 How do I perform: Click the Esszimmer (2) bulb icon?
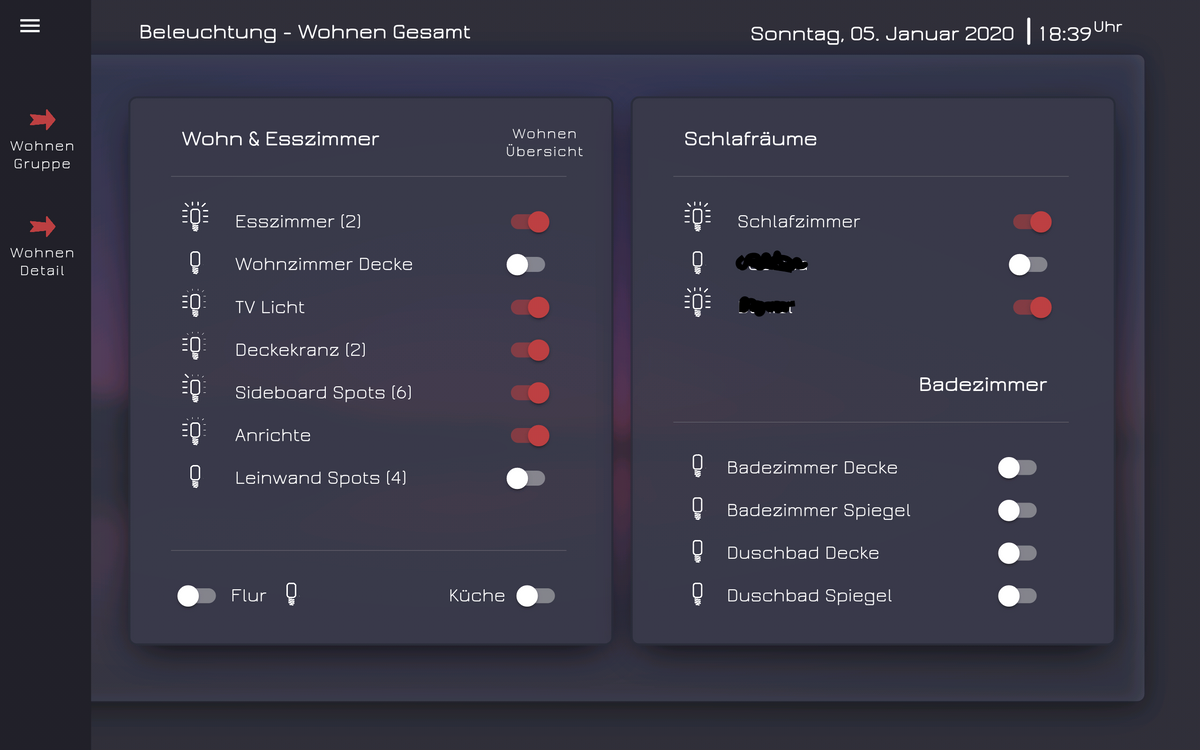195,217
